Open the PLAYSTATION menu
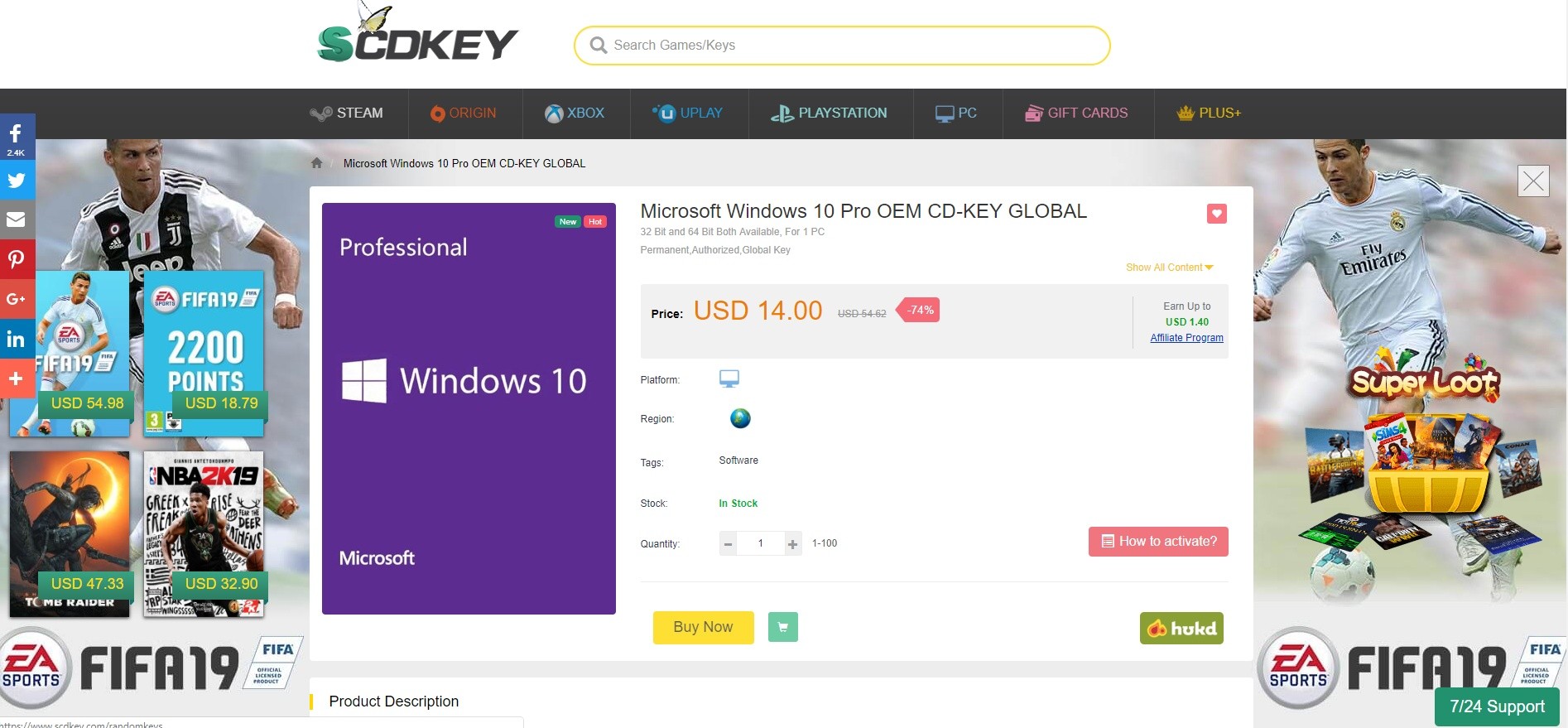The height and width of the screenshot is (728, 1568). 829,113
